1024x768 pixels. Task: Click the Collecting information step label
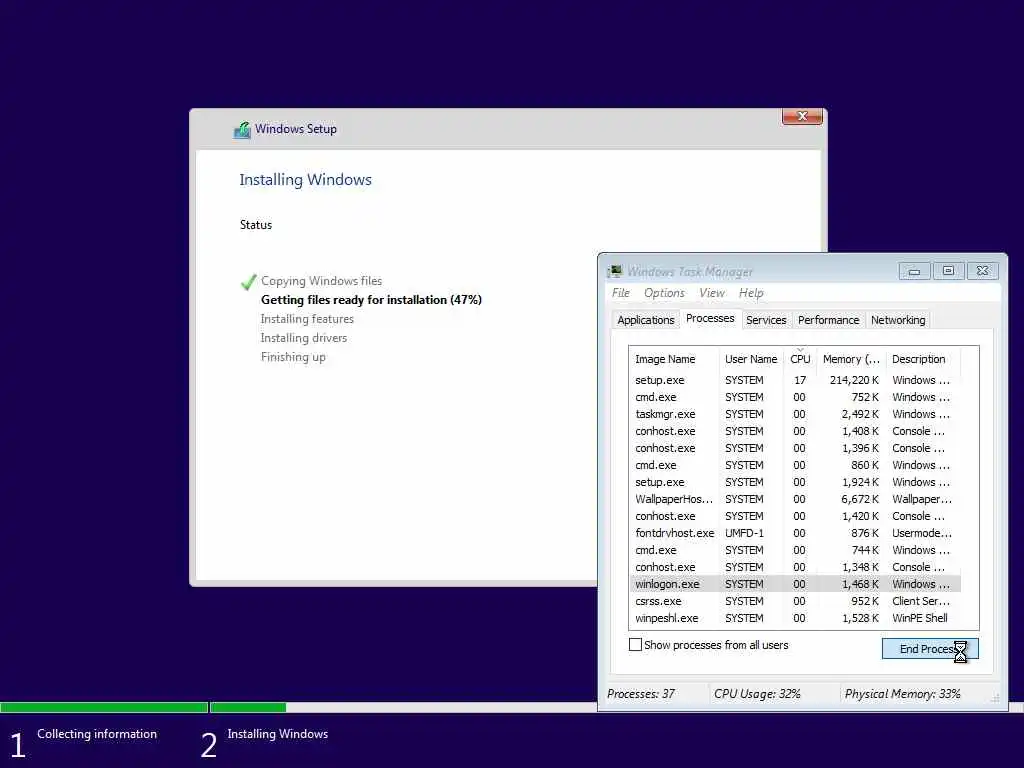[x=97, y=734]
